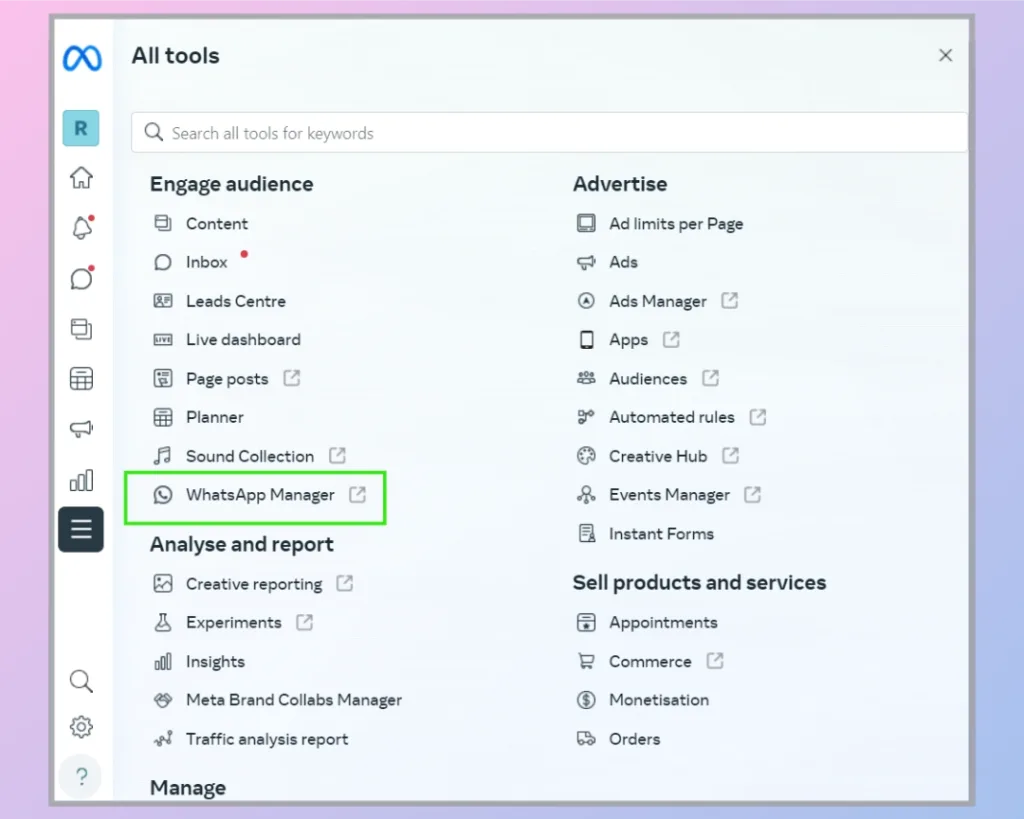Click the Meta logo icon
This screenshot has width=1024, height=819.
(x=82, y=58)
